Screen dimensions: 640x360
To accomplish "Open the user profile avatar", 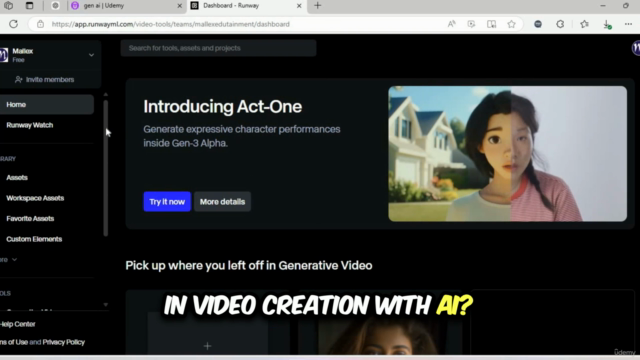I will tap(636, 48).
